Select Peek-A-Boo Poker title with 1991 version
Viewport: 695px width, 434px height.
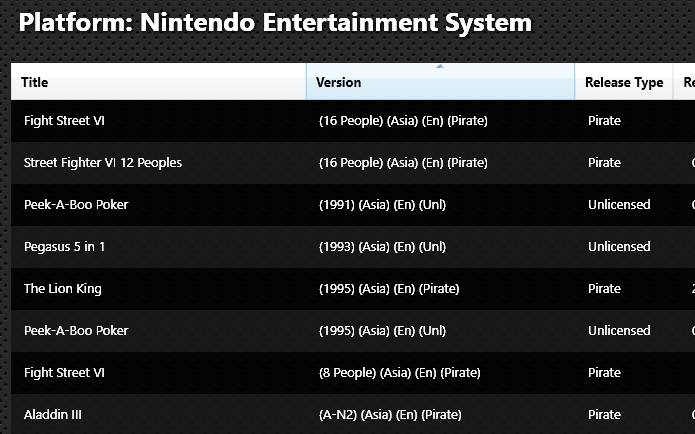[76, 205]
